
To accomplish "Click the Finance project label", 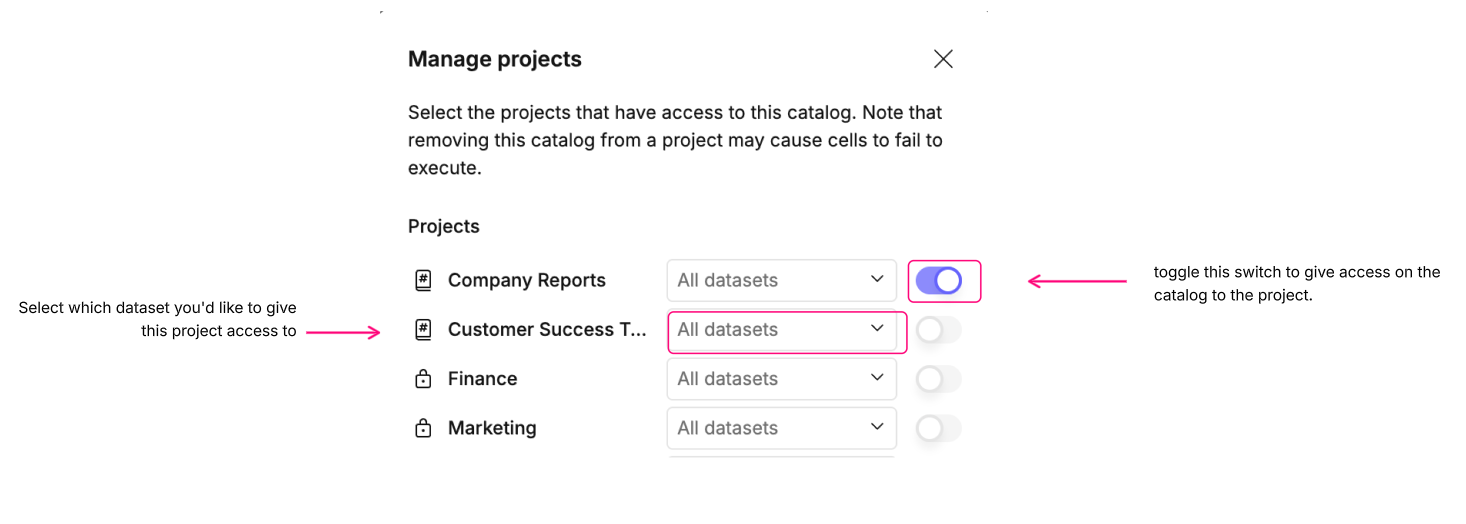I will 482,379.
